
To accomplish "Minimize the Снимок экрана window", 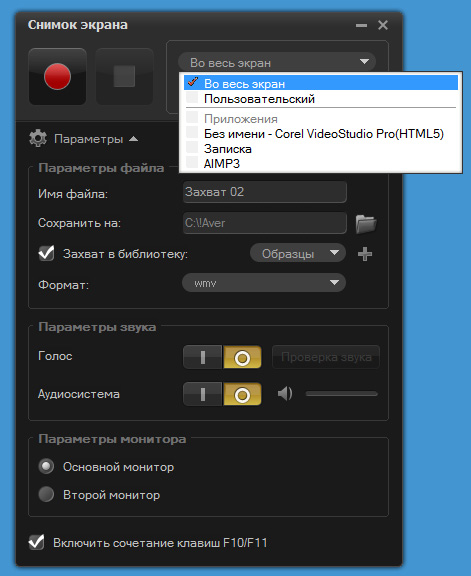I will point(362,25).
